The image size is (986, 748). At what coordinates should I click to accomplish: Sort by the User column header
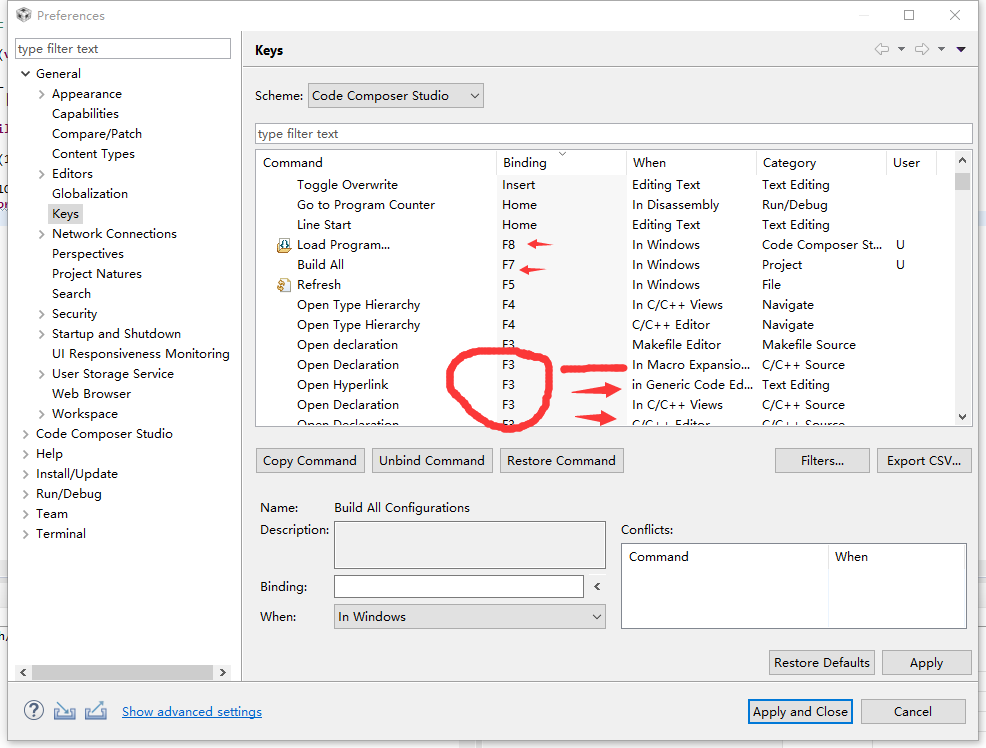911,163
